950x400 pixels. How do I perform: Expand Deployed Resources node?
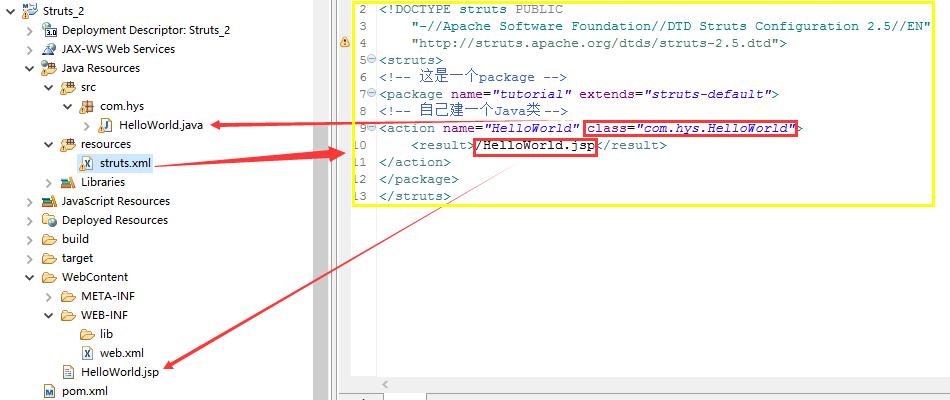point(30,220)
